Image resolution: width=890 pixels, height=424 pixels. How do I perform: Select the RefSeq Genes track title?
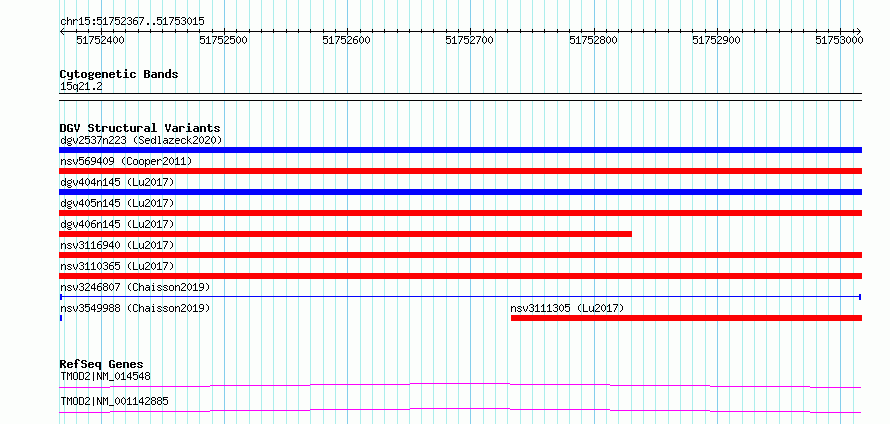pyautogui.click(x=102, y=364)
